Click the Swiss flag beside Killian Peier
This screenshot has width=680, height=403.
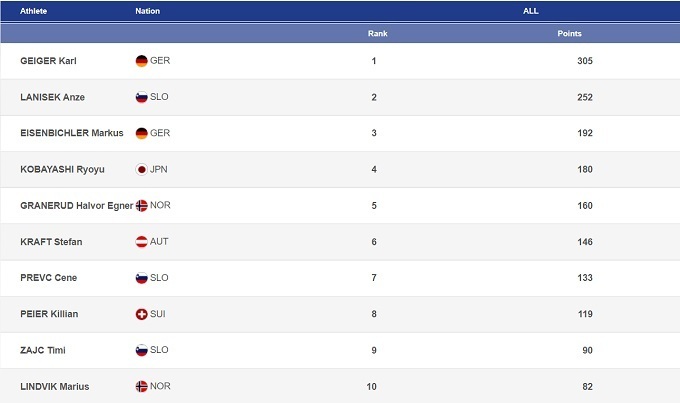141,314
